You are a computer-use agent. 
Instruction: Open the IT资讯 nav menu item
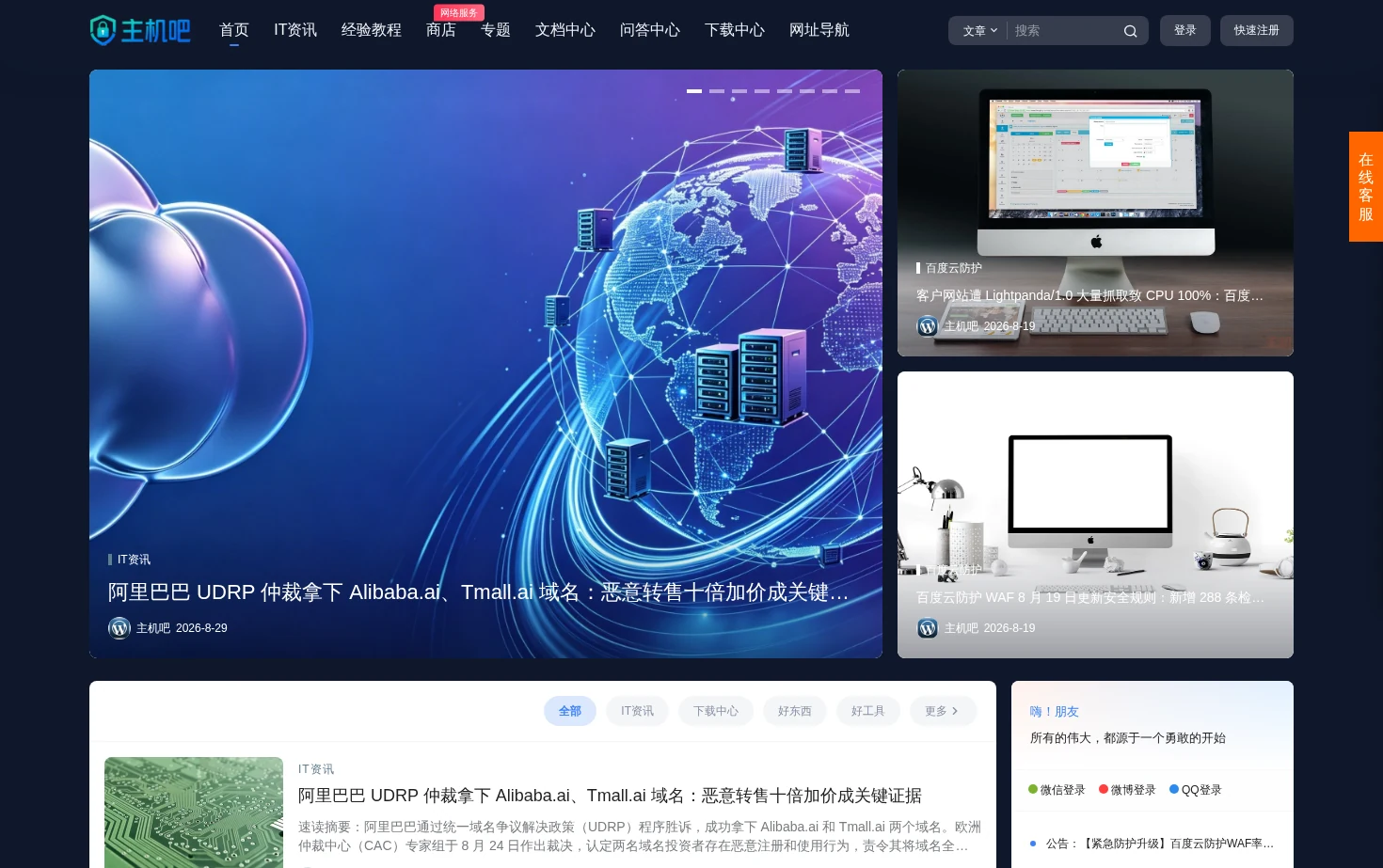[295, 30]
